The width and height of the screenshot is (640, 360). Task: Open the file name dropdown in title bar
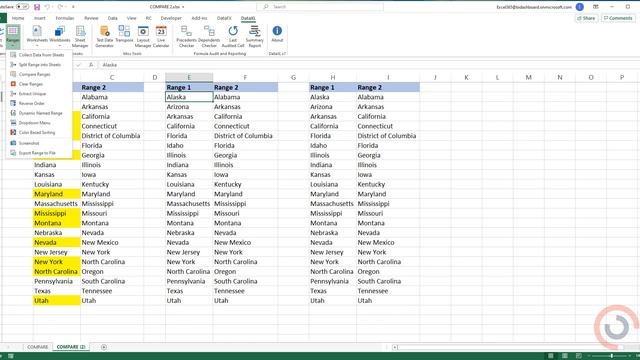click(x=183, y=7)
